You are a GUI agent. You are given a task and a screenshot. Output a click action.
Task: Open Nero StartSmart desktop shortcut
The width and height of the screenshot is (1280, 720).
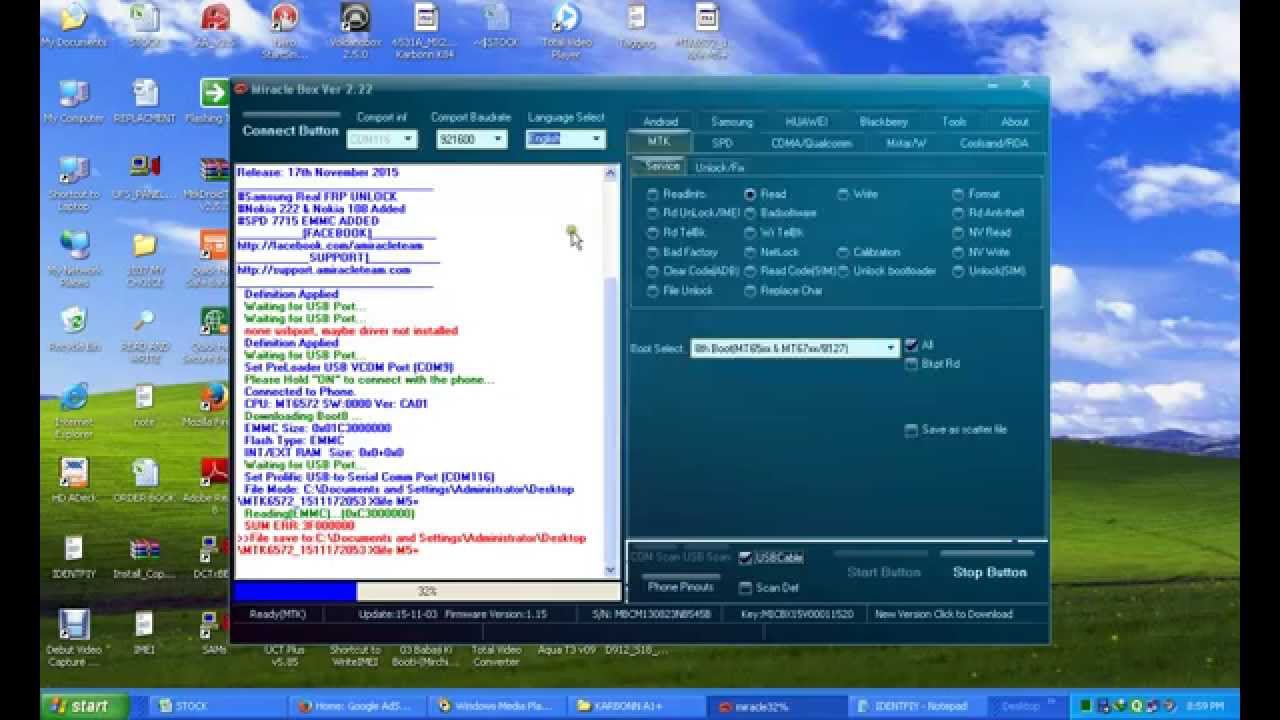[x=285, y=30]
